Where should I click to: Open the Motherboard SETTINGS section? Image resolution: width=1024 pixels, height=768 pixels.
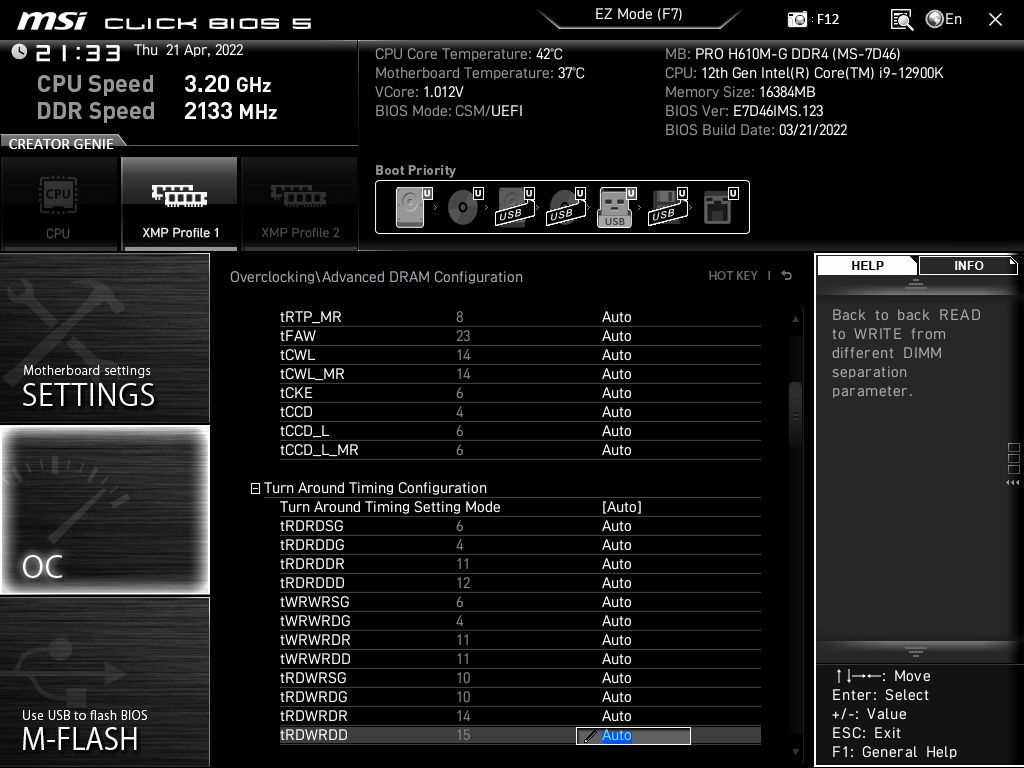105,338
